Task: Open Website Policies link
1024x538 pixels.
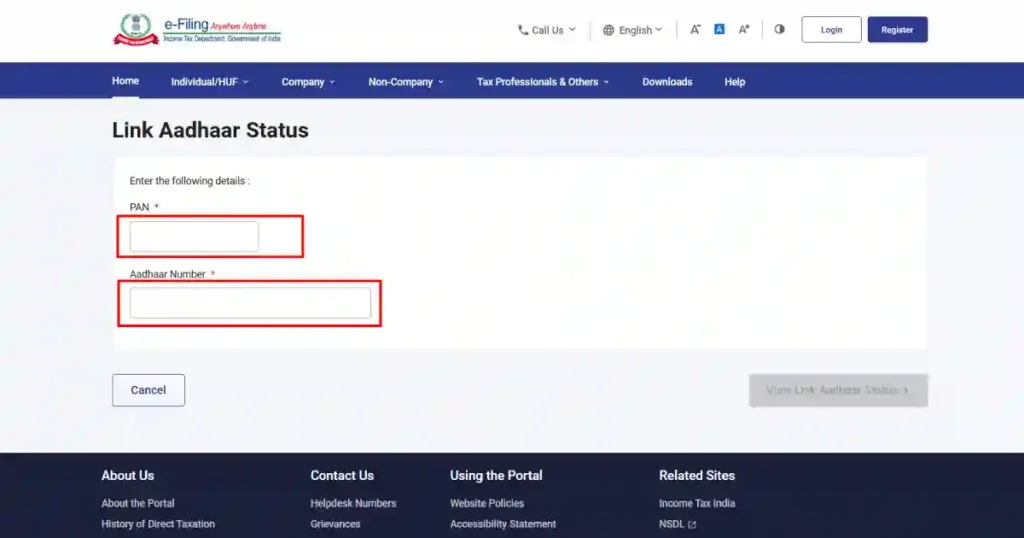Action: coord(487,503)
